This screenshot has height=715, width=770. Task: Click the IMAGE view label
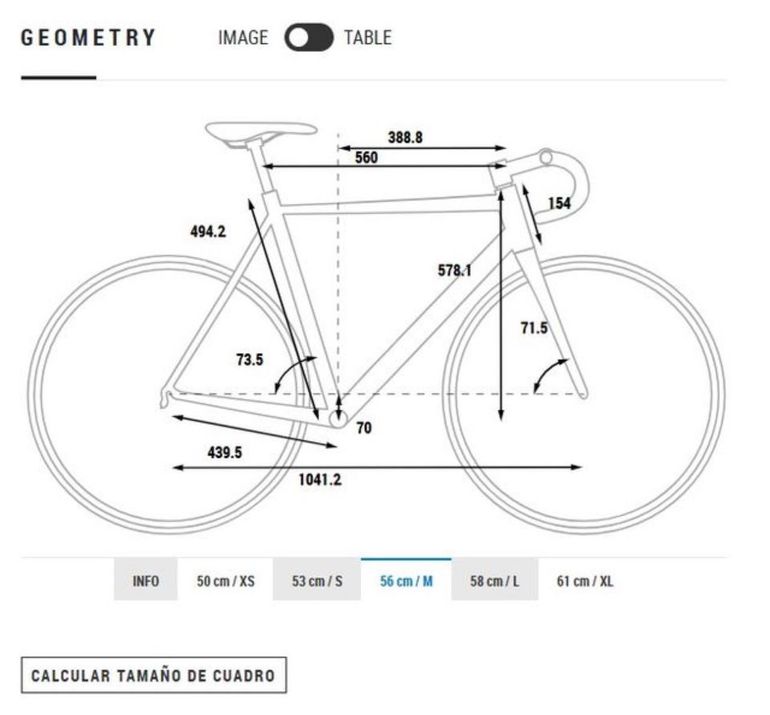pyautogui.click(x=243, y=38)
